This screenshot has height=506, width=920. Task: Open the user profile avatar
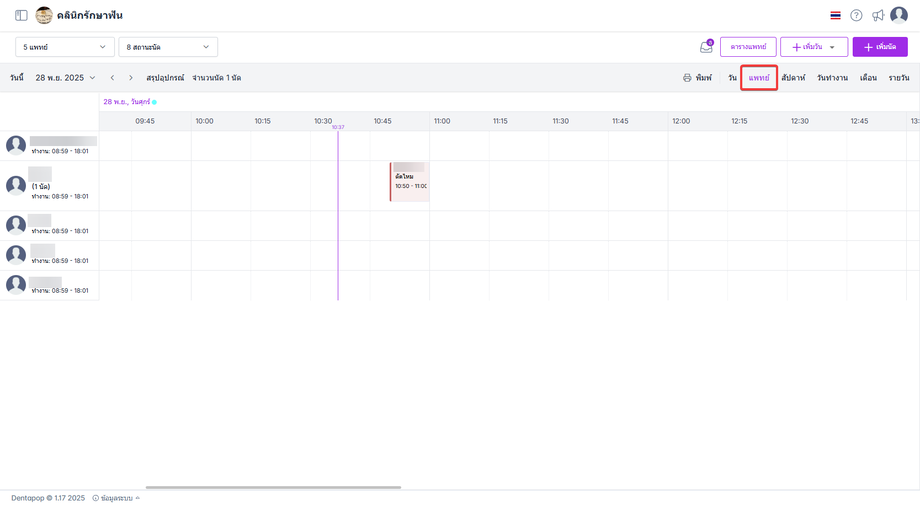pyautogui.click(x=899, y=15)
